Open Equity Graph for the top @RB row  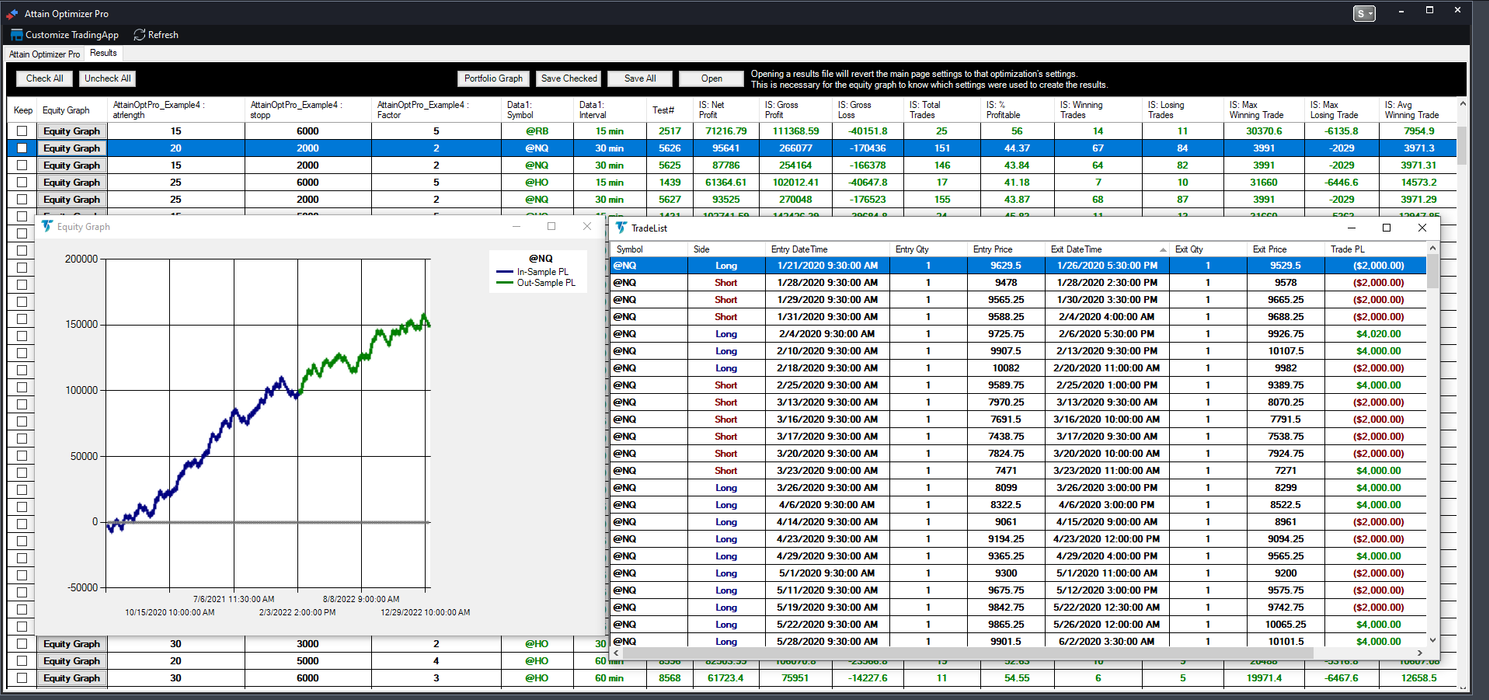click(x=71, y=131)
